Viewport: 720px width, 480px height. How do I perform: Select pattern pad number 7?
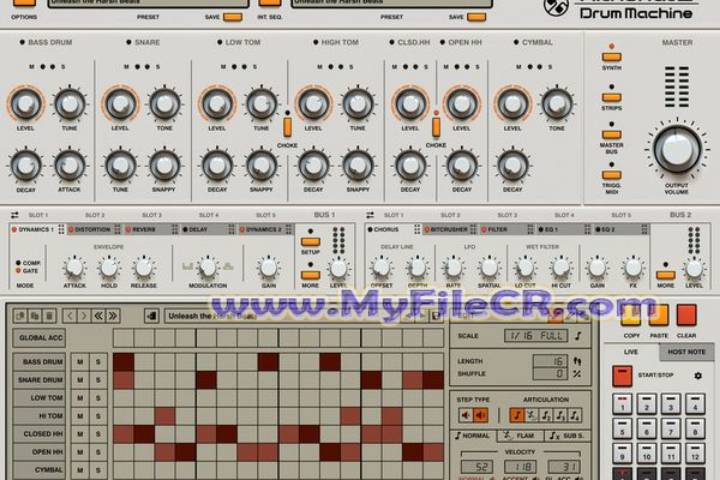(x=671, y=429)
